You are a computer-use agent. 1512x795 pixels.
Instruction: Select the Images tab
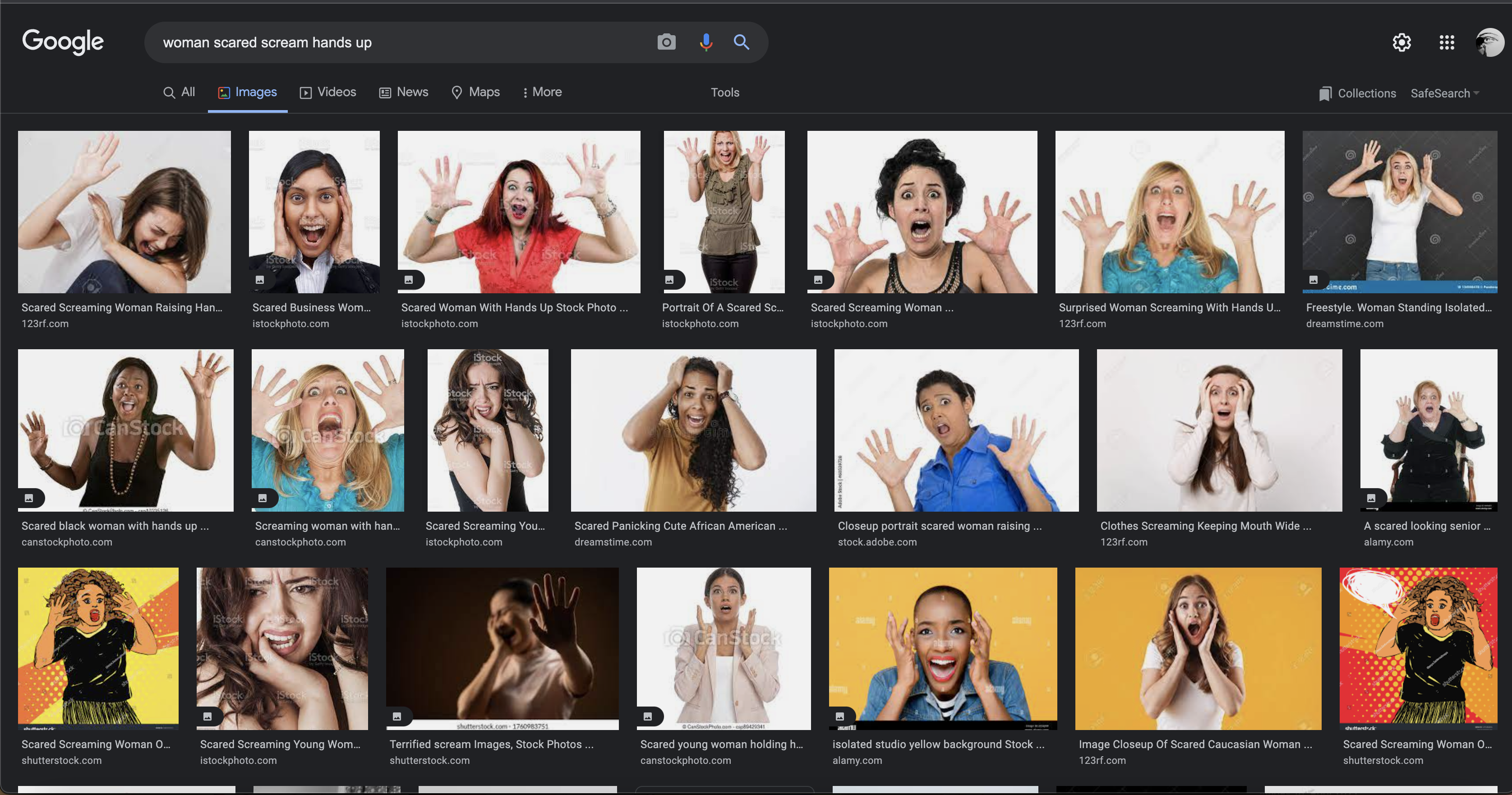(247, 92)
